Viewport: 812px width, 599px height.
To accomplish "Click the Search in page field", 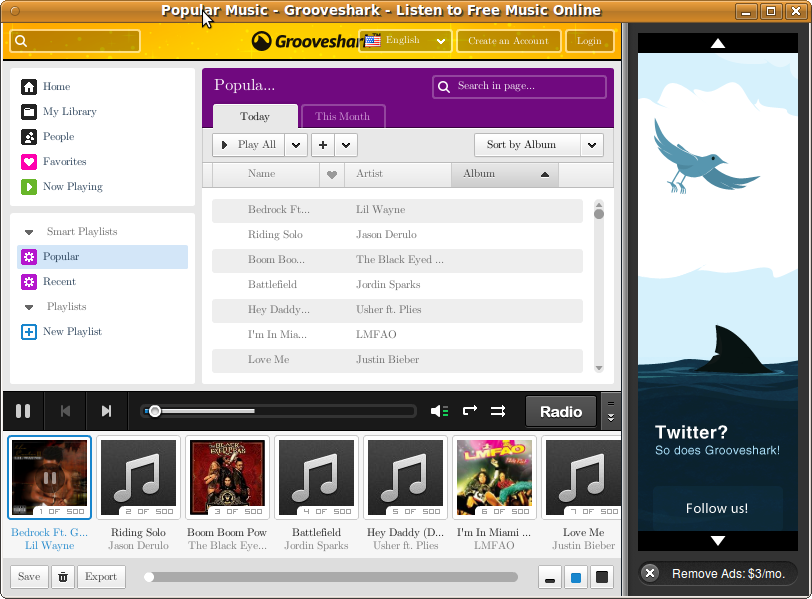I will pos(519,86).
